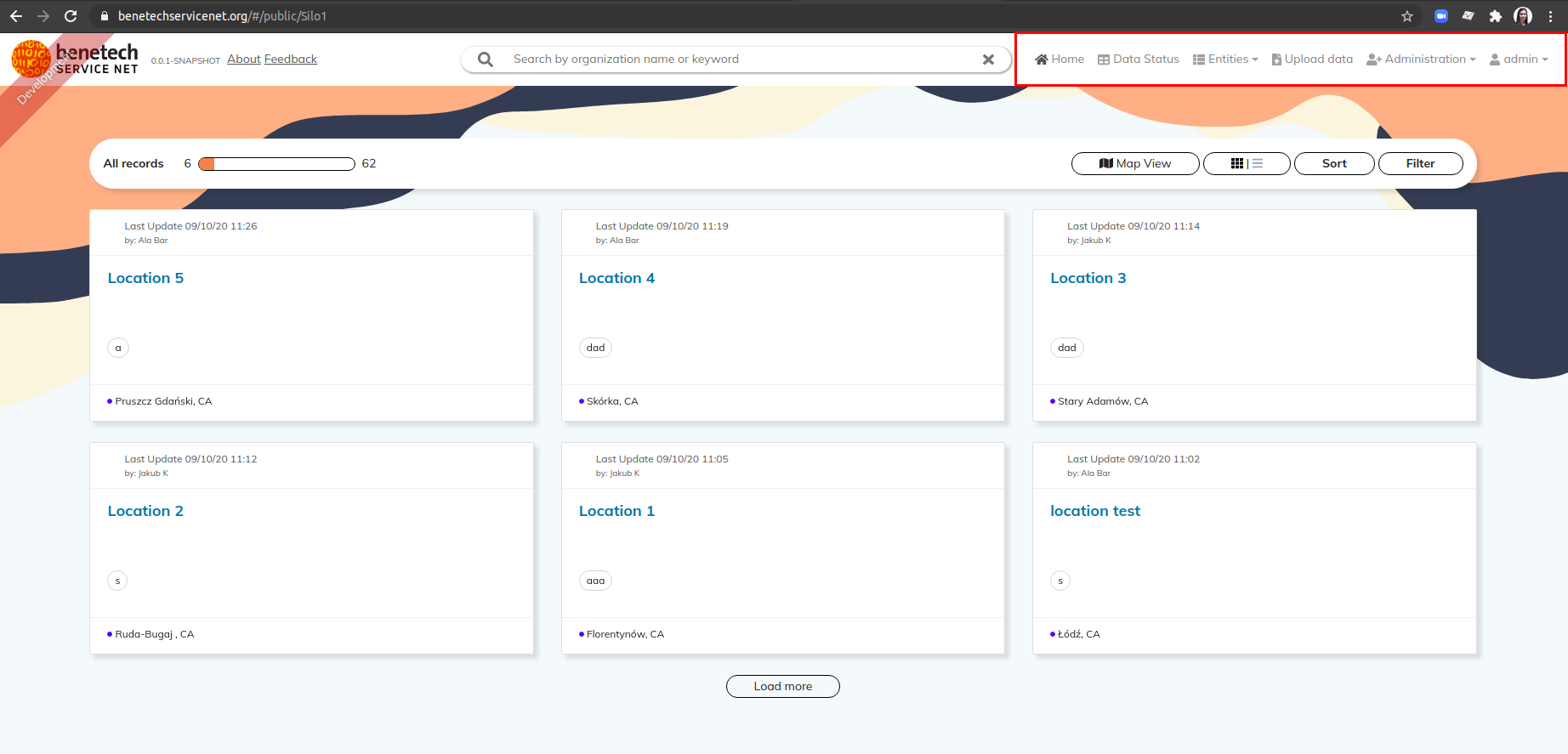
Task: Click the Sort button
Action: pyautogui.click(x=1334, y=163)
